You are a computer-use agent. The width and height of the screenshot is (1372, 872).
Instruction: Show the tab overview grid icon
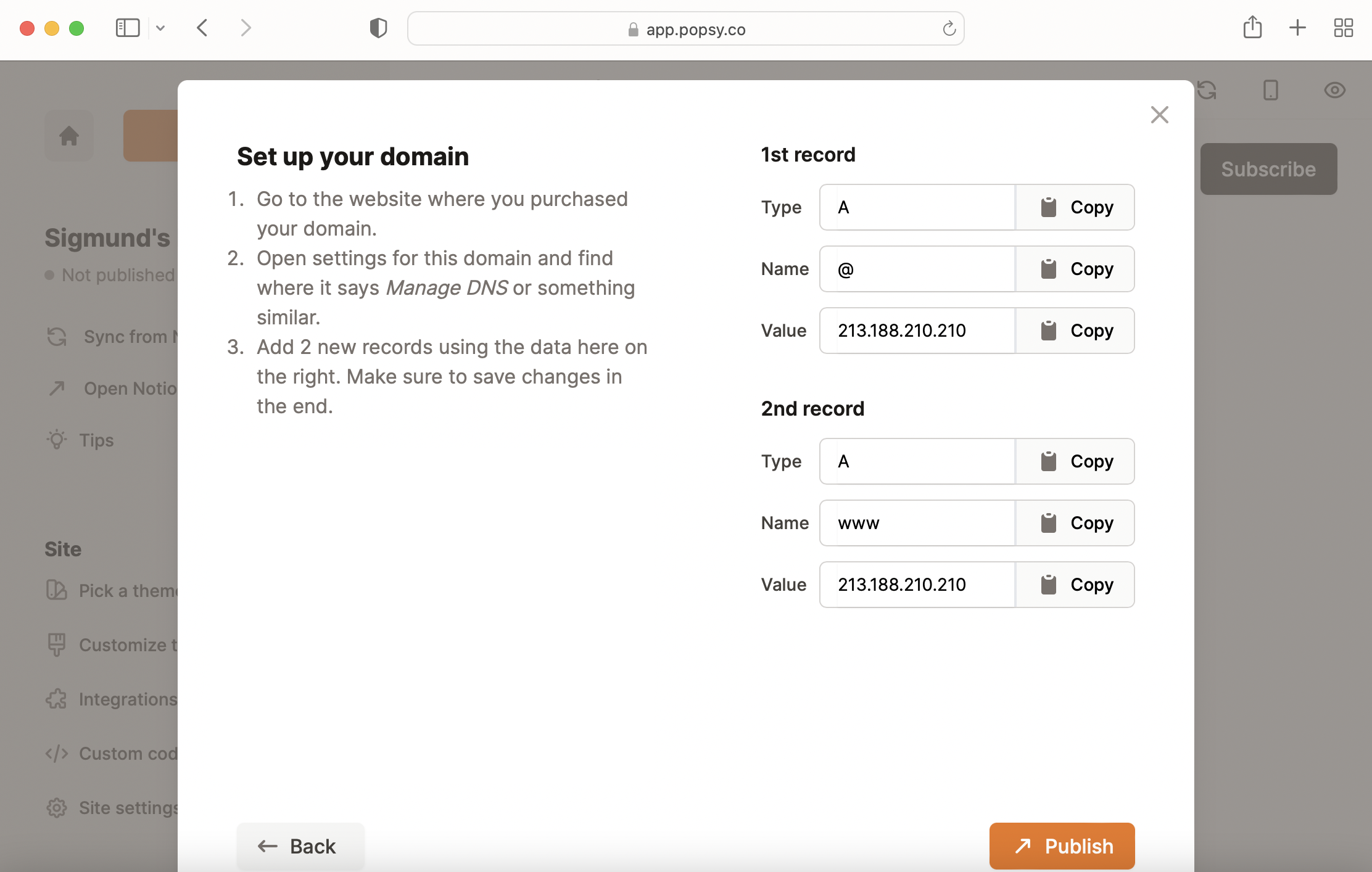point(1343,28)
